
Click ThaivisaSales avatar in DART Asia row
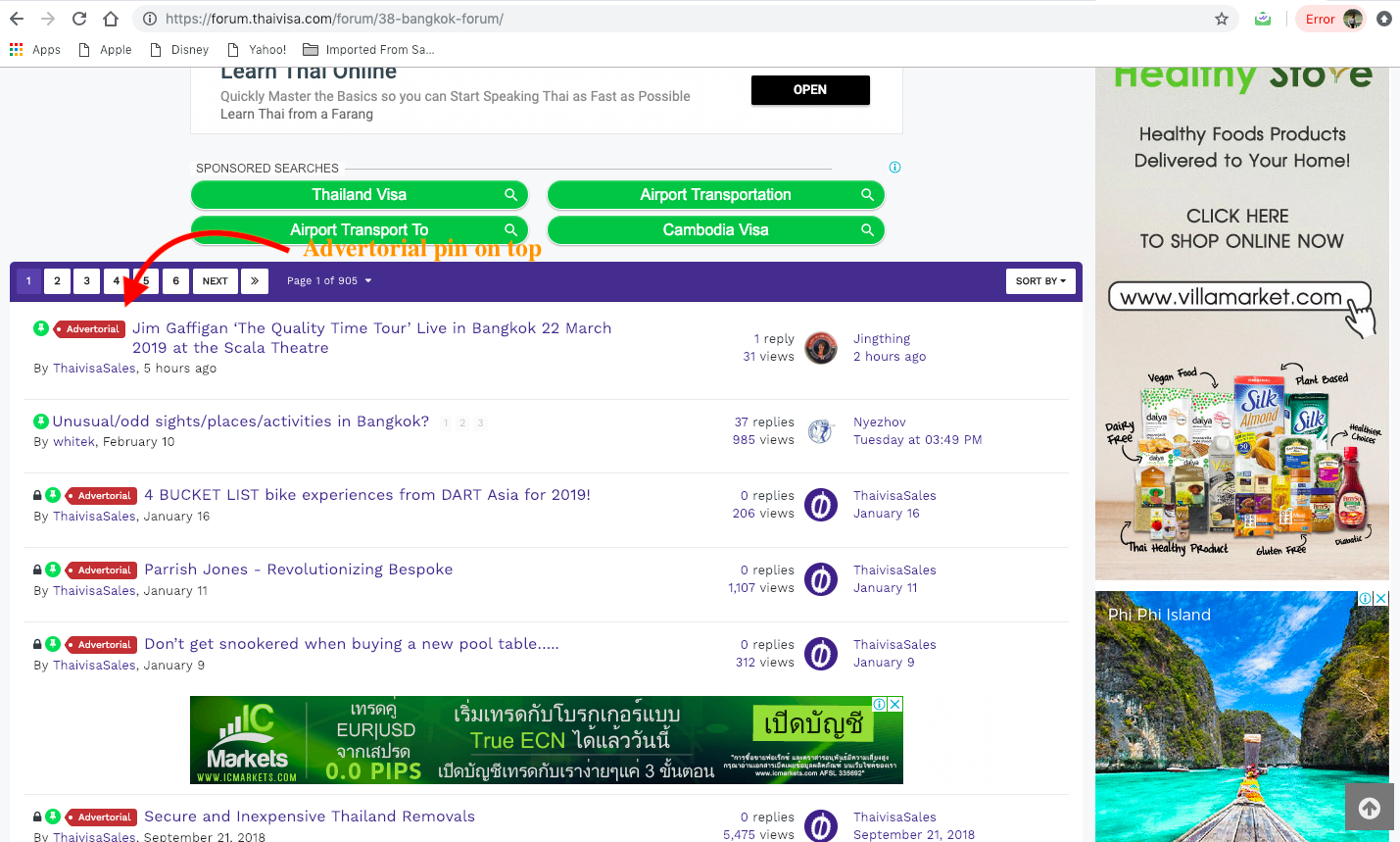pos(821,505)
